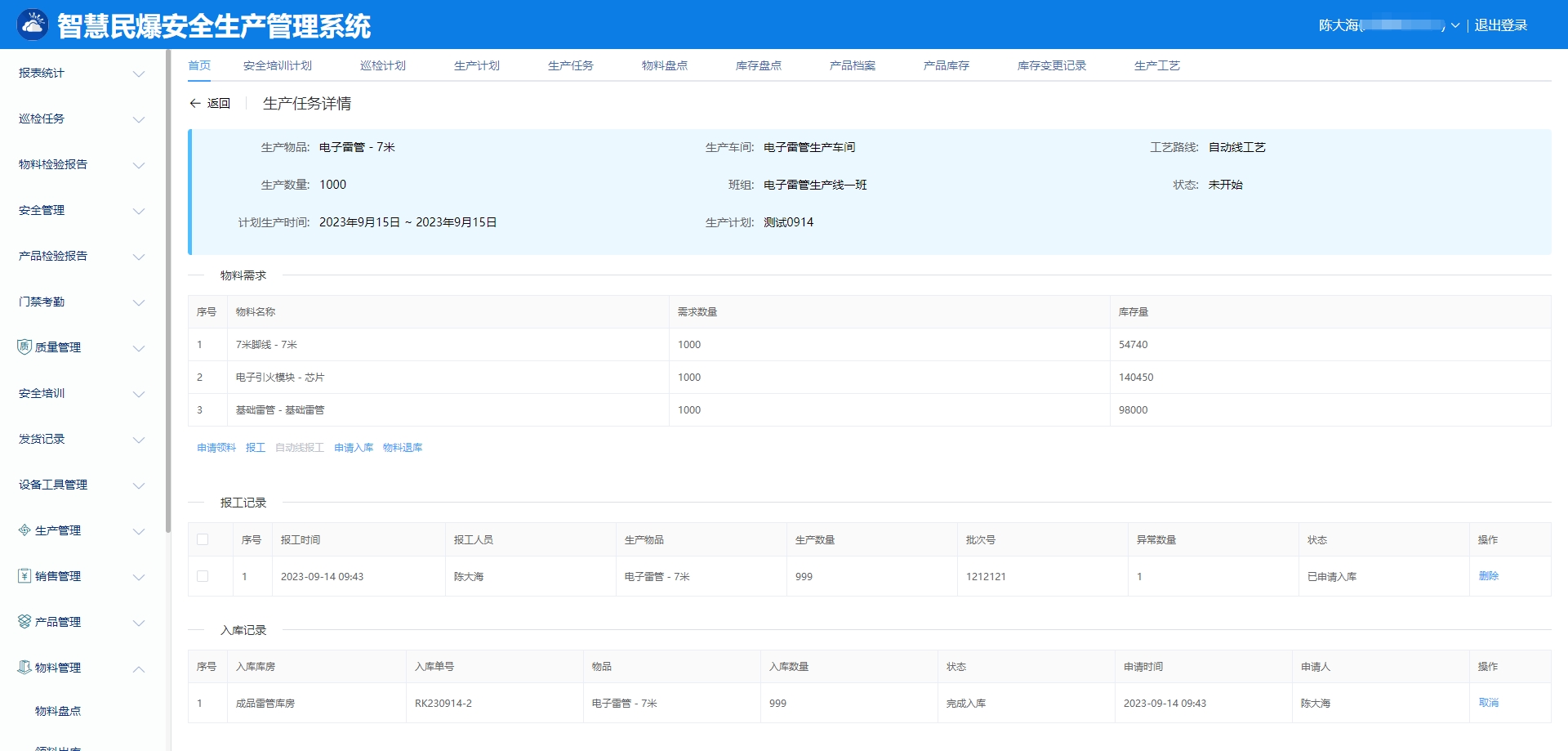
Task: Tick the select-all checkbox in 报工记录 header
Action: pyautogui.click(x=203, y=539)
